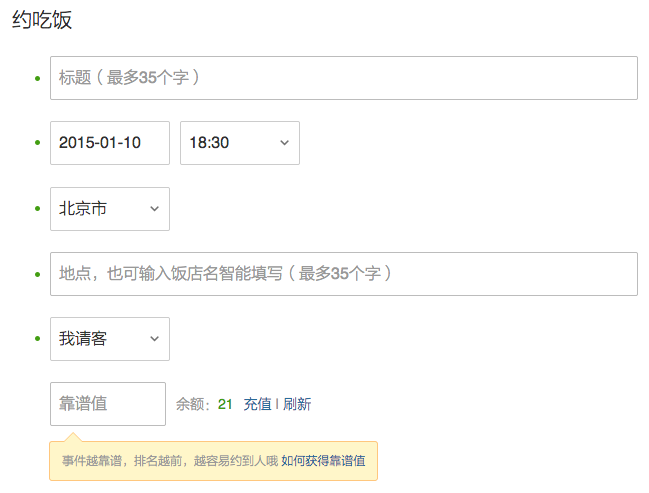Click the green bullet beside the date field
649x493 pixels.
tap(38, 143)
